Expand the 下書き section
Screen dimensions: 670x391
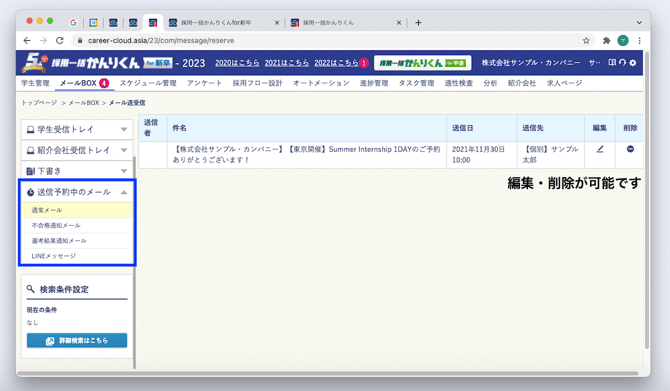point(77,171)
